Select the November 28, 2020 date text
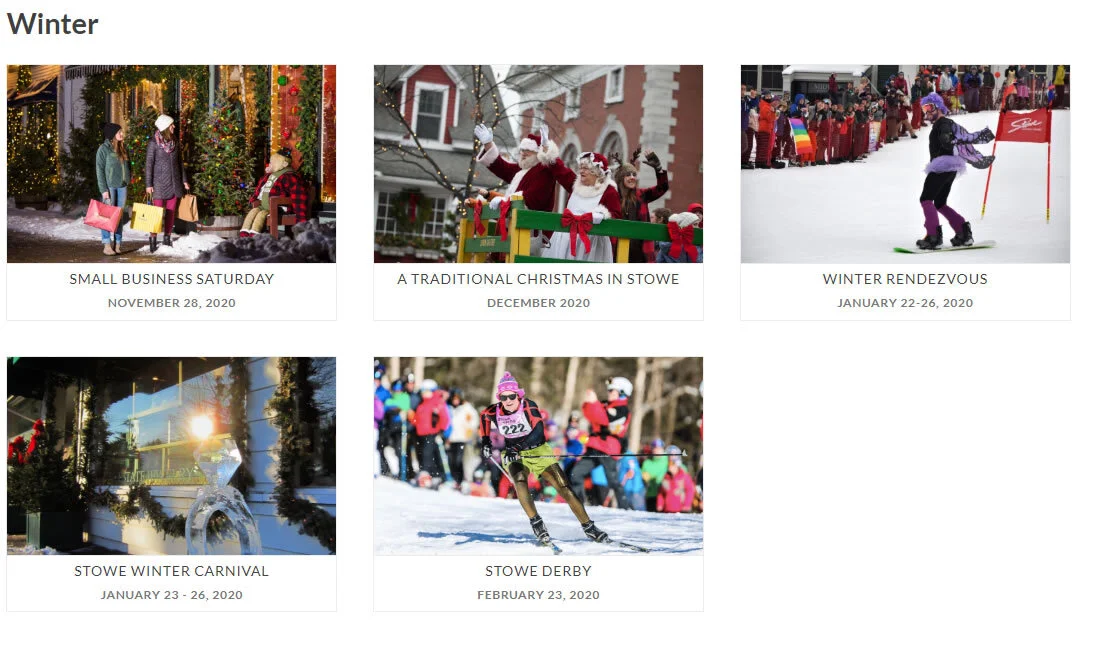 tap(171, 303)
